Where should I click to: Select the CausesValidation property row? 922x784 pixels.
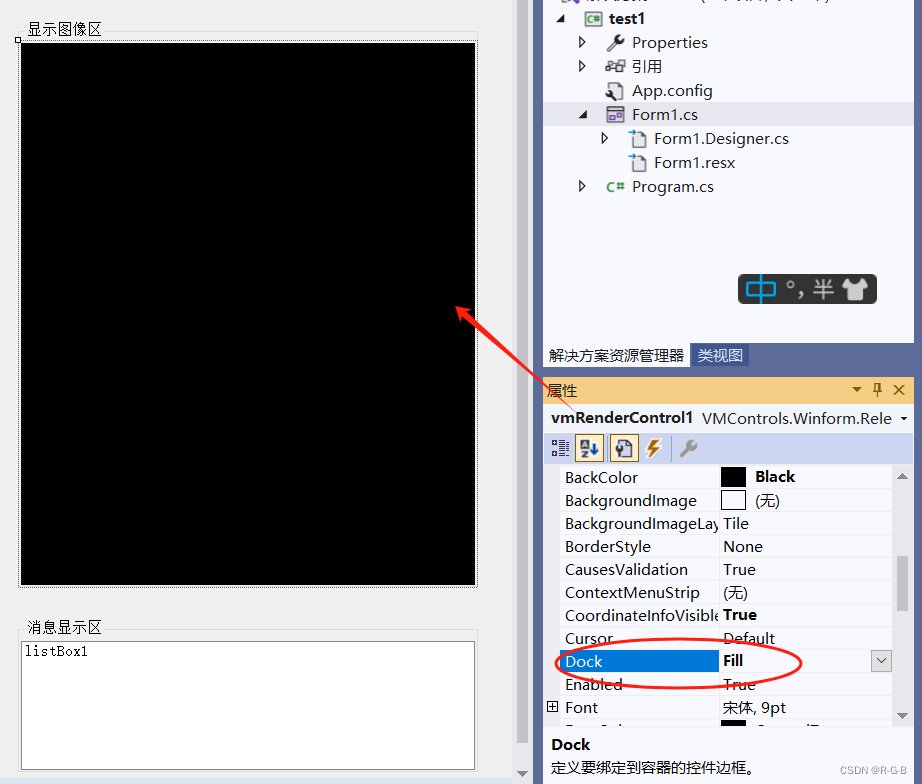(728, 569)
